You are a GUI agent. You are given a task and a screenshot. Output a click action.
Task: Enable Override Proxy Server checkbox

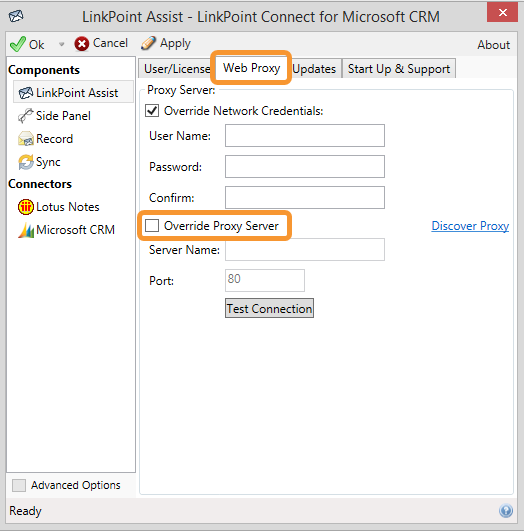pos(152,226)
